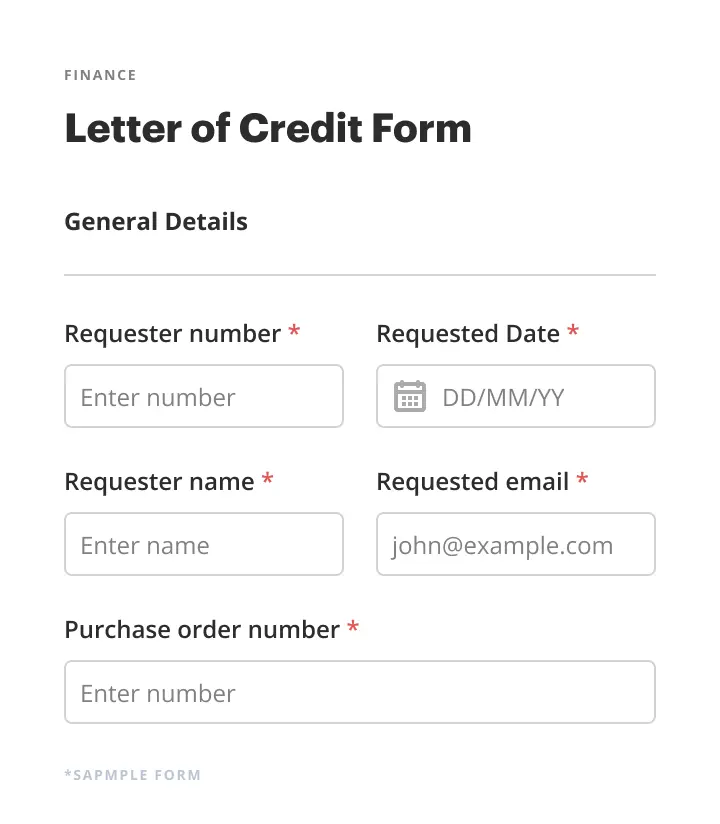Focus the Purchase order number input

click(360, 692)
